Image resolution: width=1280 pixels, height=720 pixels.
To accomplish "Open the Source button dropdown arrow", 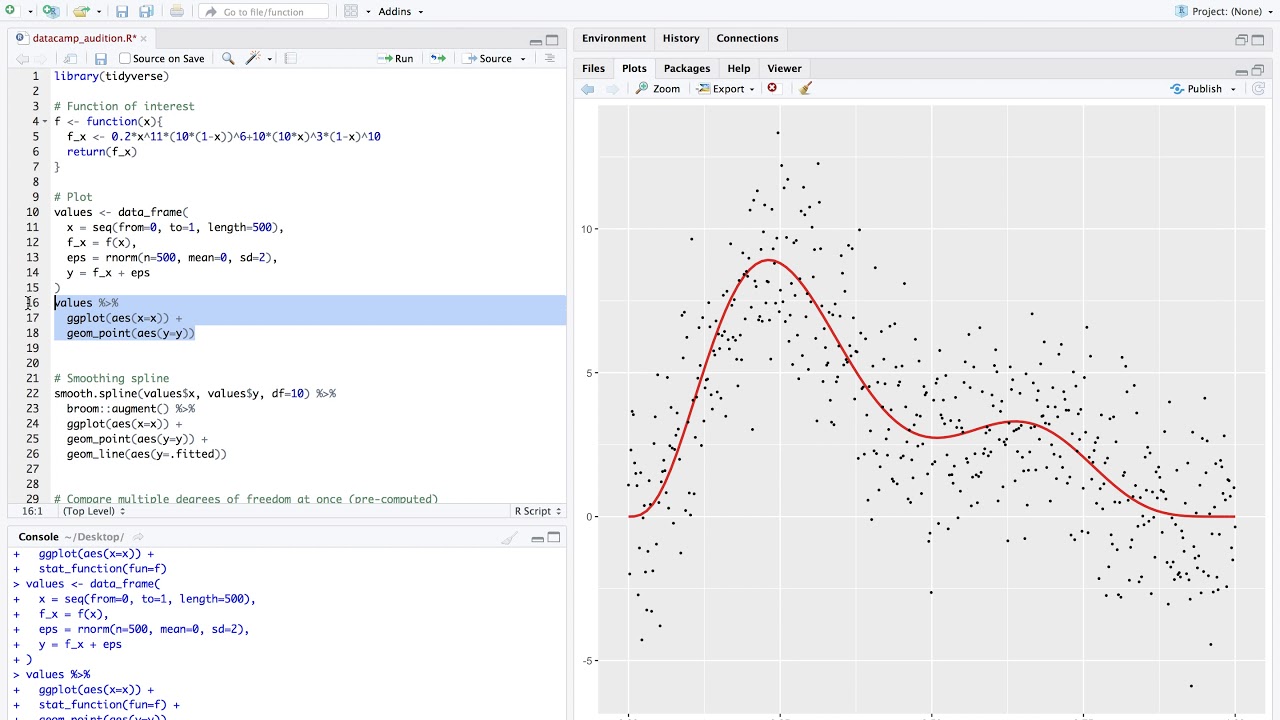I will [x=522, y=59].
